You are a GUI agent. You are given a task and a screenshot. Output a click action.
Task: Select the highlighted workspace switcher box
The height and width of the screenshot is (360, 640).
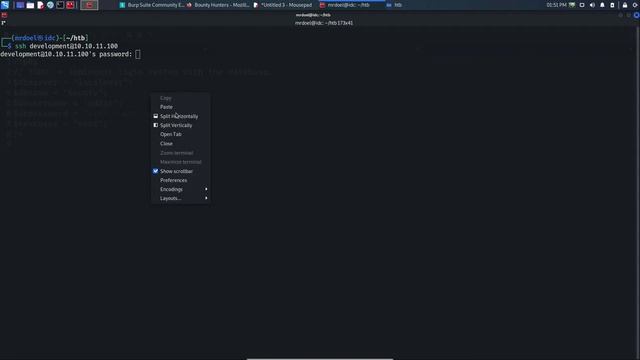[89, 5]
